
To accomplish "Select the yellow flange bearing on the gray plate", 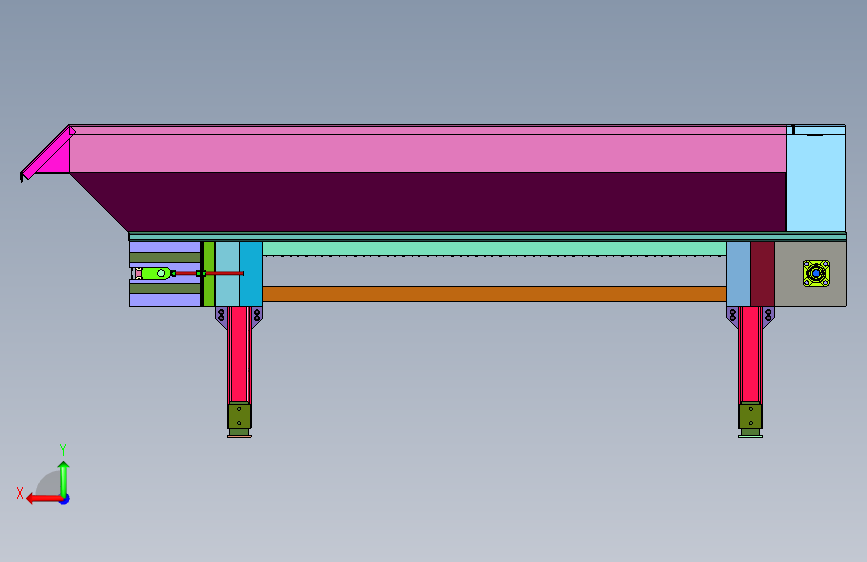I will coord(816,274).
